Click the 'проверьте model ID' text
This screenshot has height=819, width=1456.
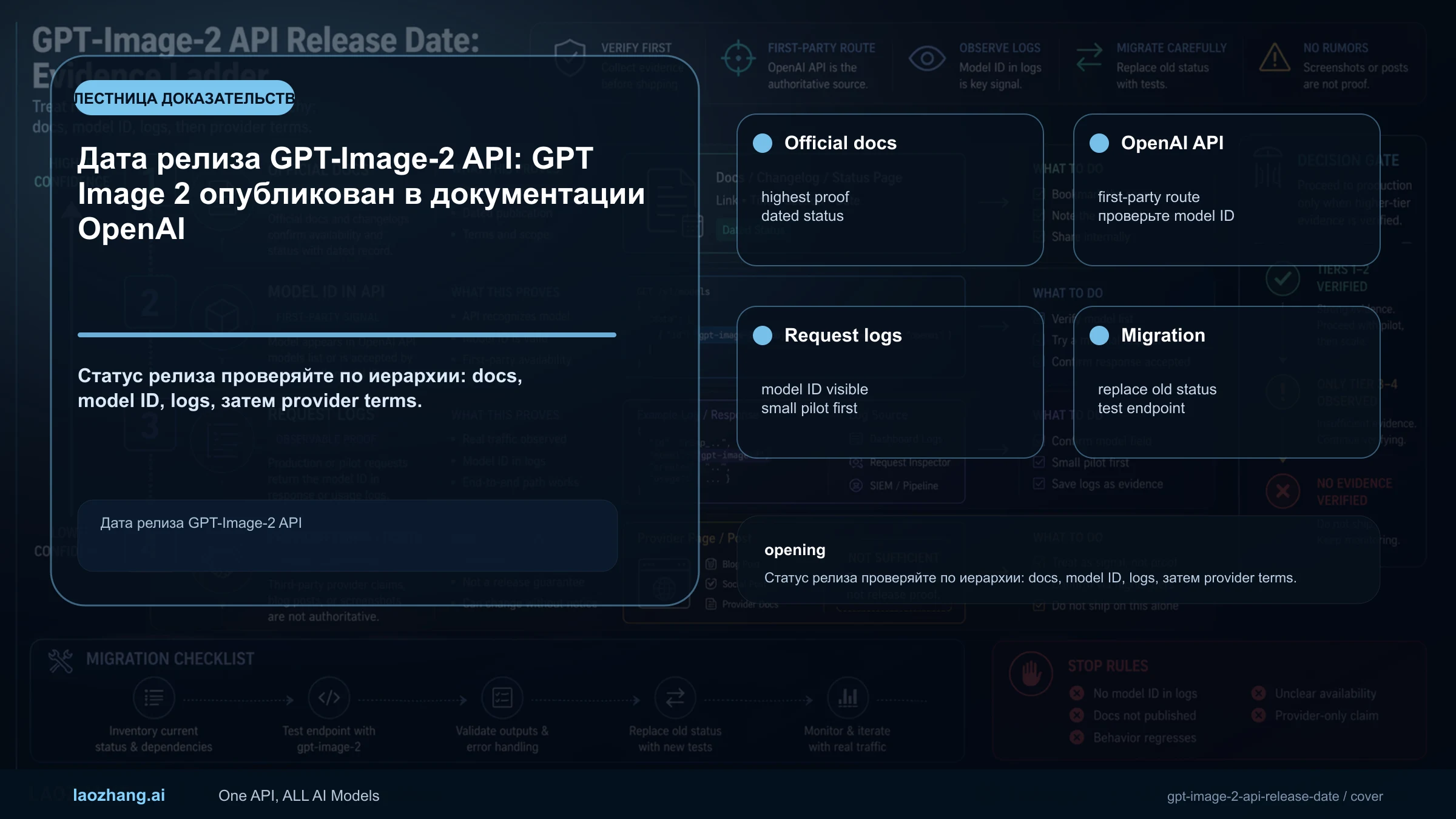click(x=1166, y=216)
